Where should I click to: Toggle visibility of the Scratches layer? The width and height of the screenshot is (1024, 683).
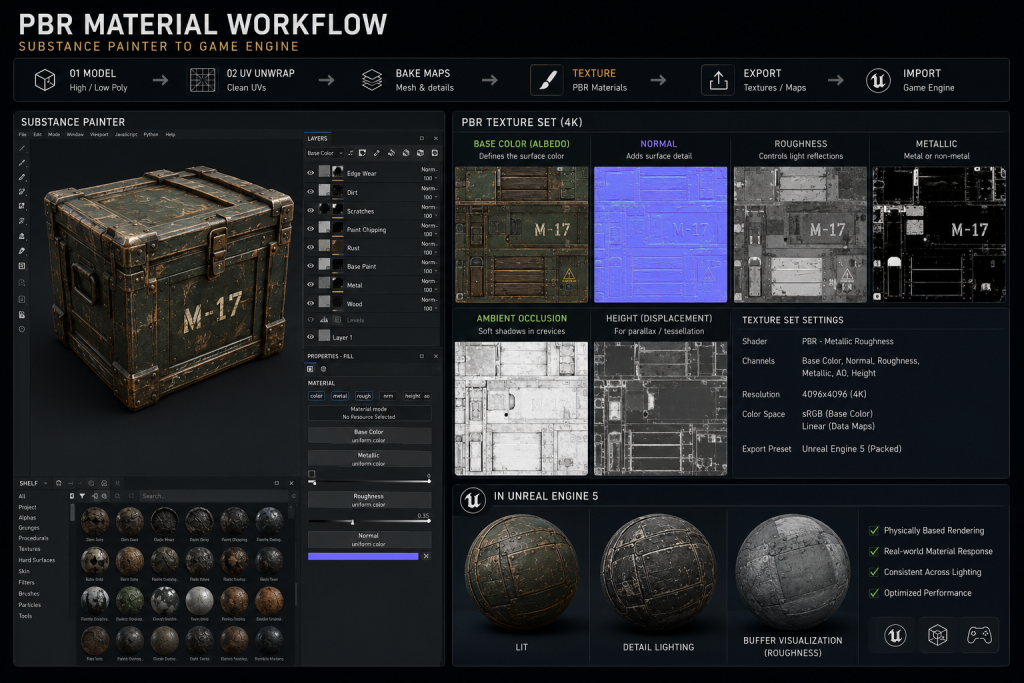(x=311, y=210)
